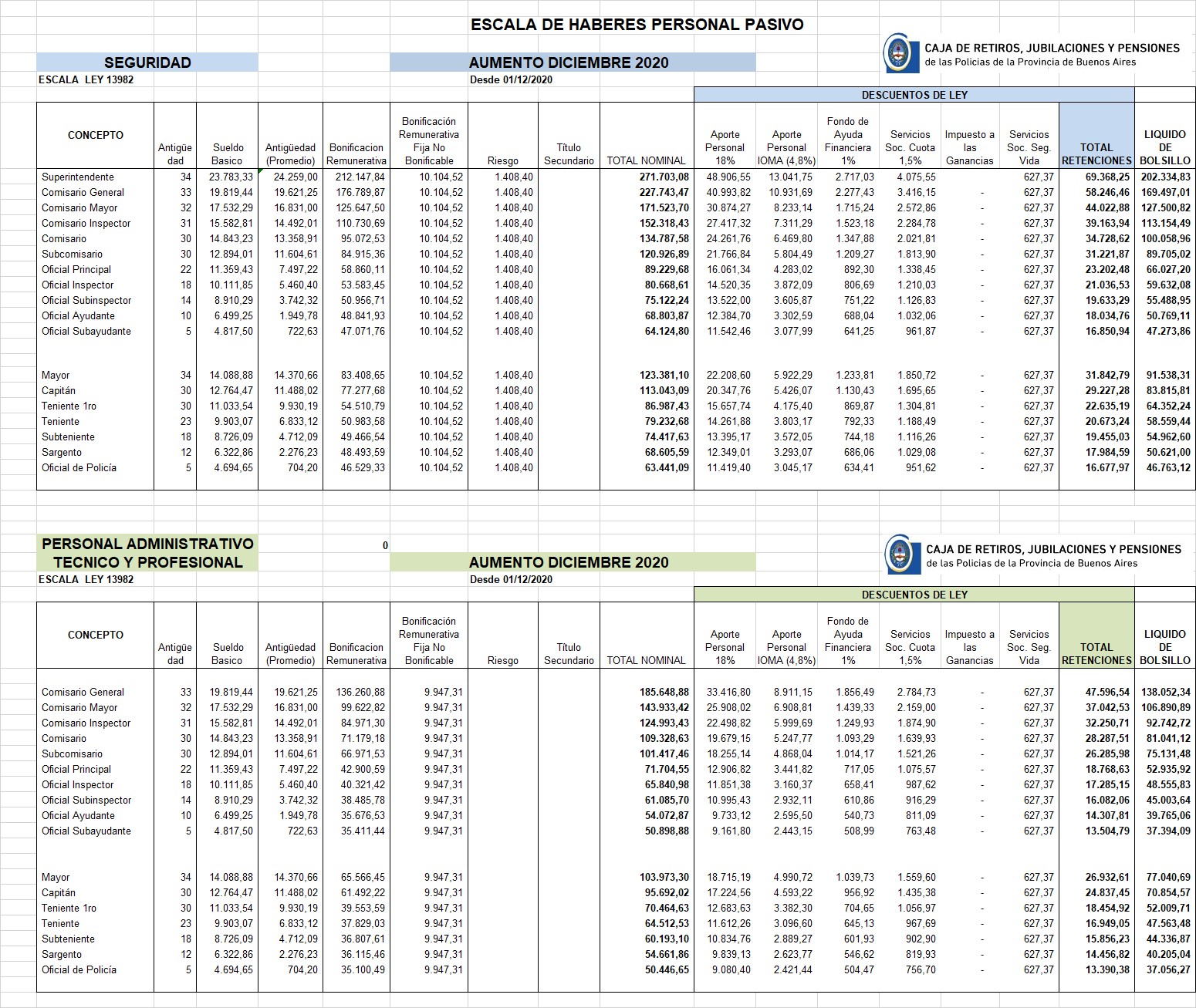Click the blue 'DESCUENTOS DE LEY' header

[x=914, y=95]
